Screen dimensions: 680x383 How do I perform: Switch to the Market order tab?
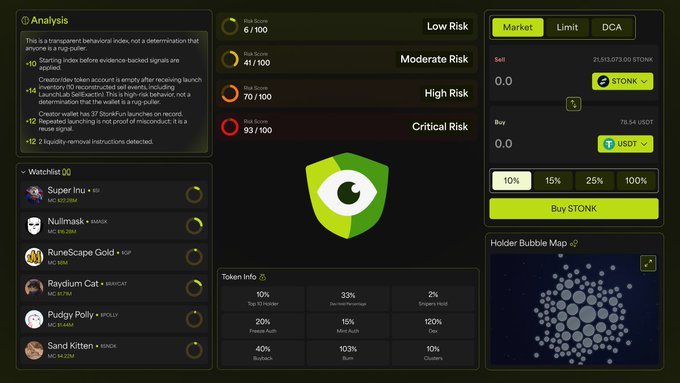[518, 27]
